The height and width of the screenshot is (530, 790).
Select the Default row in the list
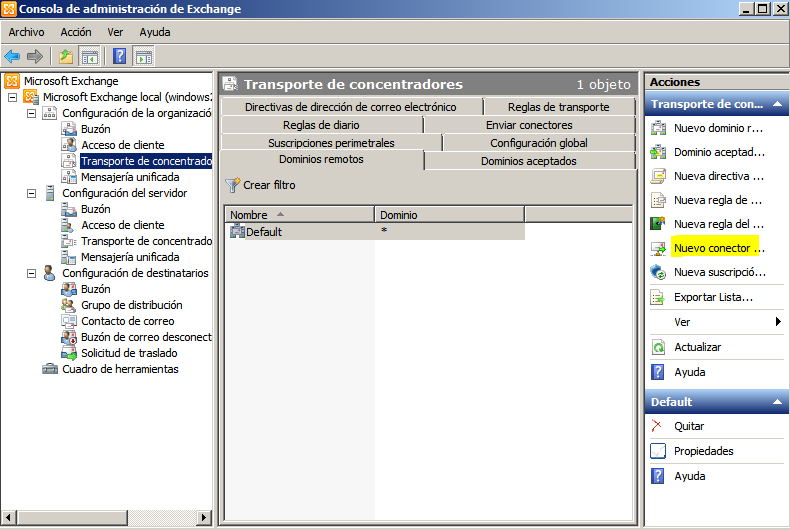click(x=377, y=231)
